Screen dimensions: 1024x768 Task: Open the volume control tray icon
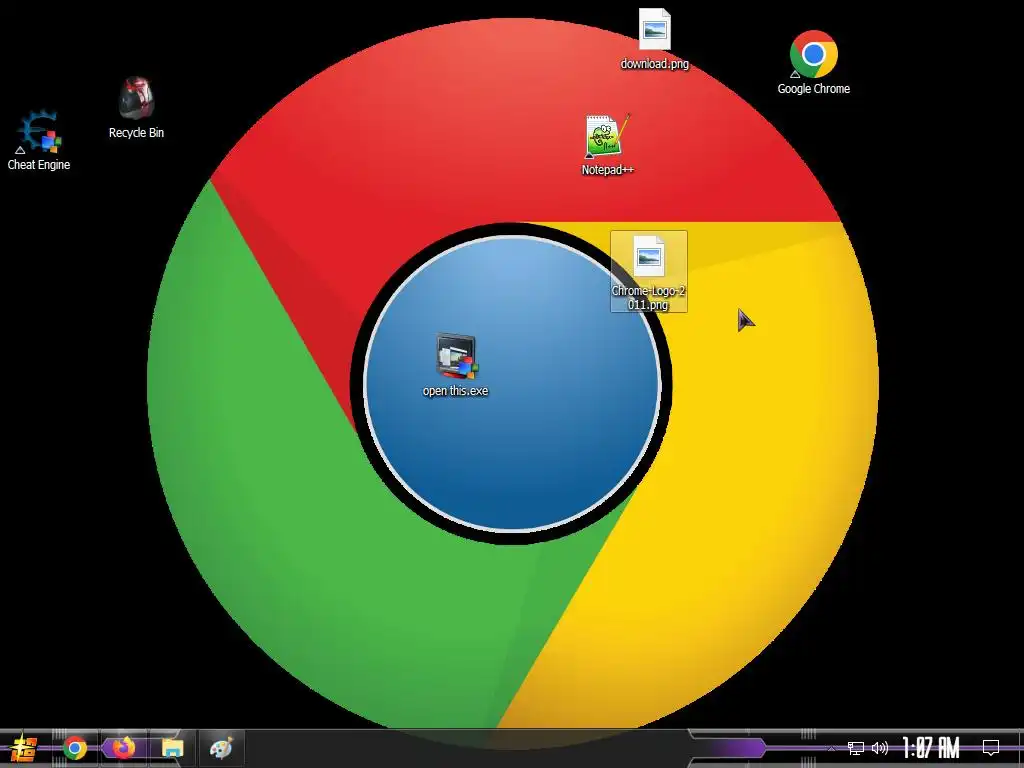pyautogui.click(x=880, y=748)
